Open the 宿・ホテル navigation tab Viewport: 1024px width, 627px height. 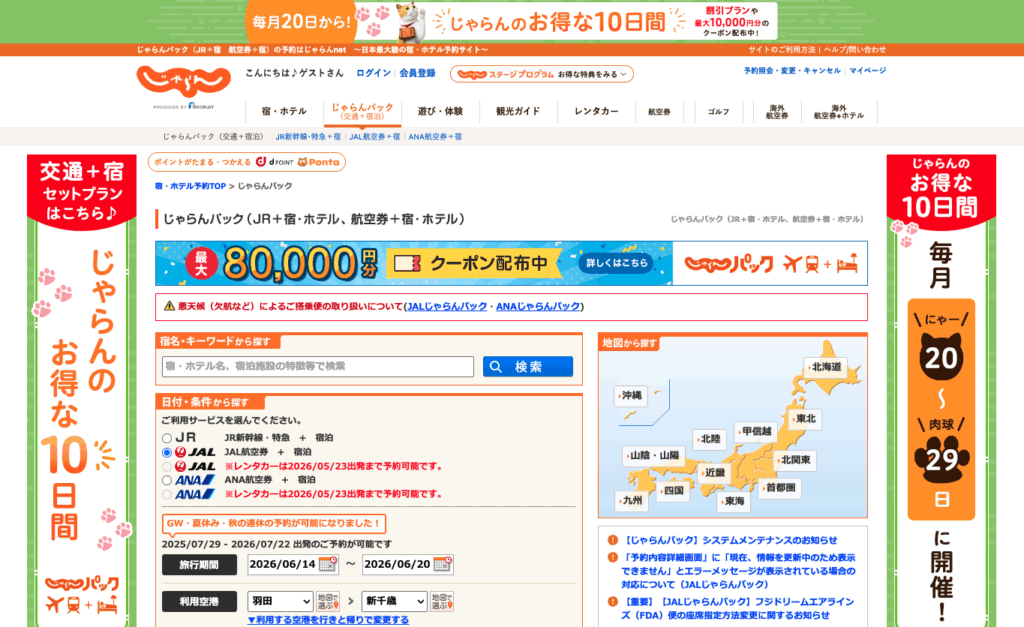coord(284,111)
